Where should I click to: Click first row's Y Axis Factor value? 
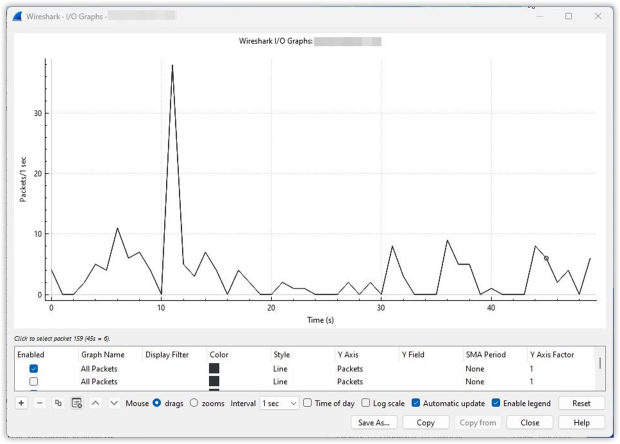[531, 368]
